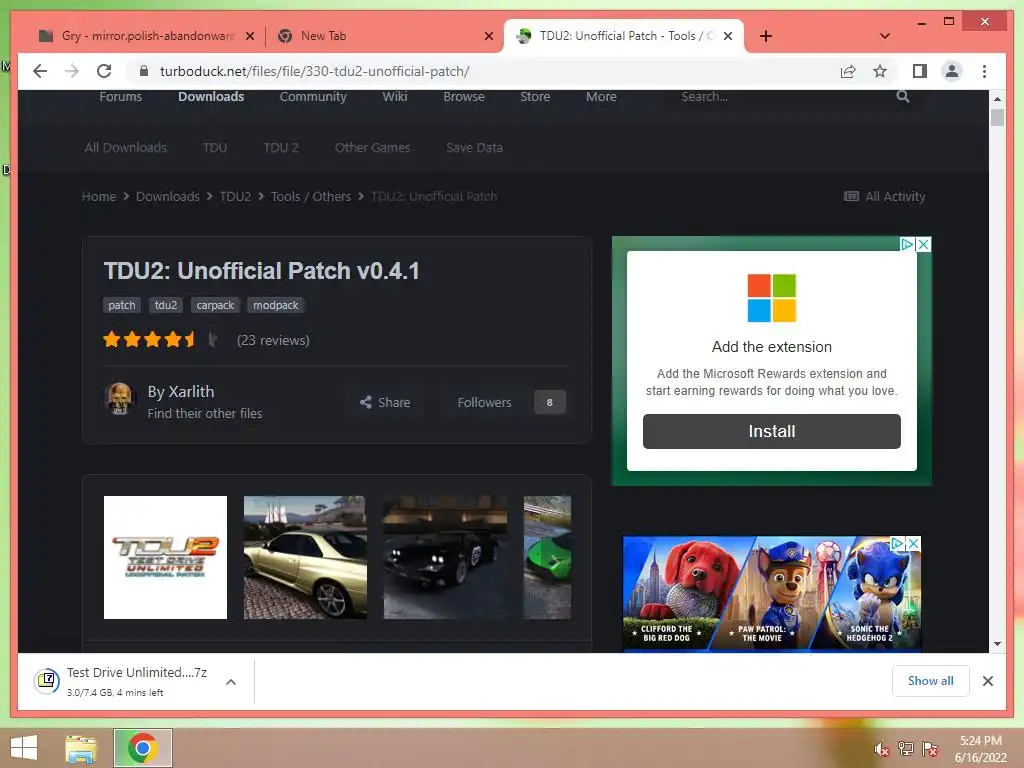Select Save Data submenu link

point(474,148)
